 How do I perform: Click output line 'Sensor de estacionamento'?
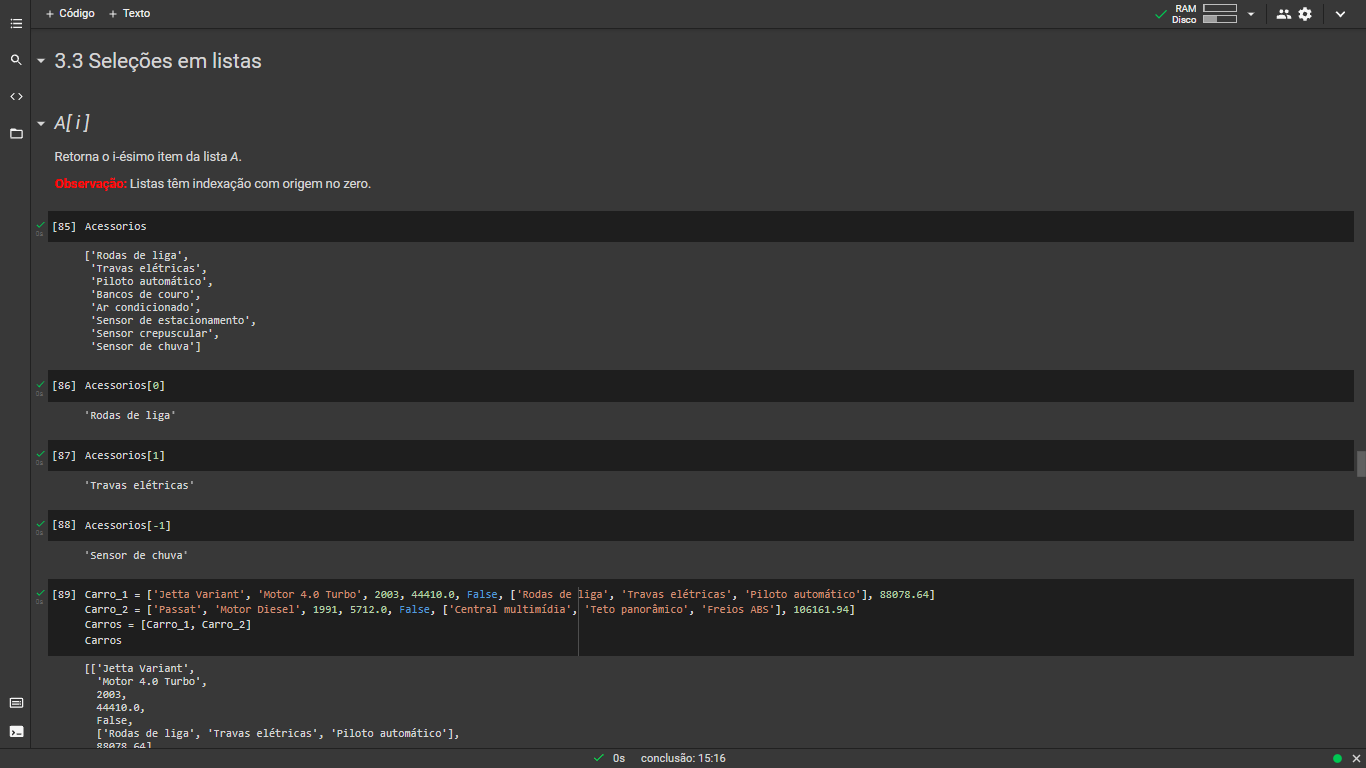click(x=173, y=321)
